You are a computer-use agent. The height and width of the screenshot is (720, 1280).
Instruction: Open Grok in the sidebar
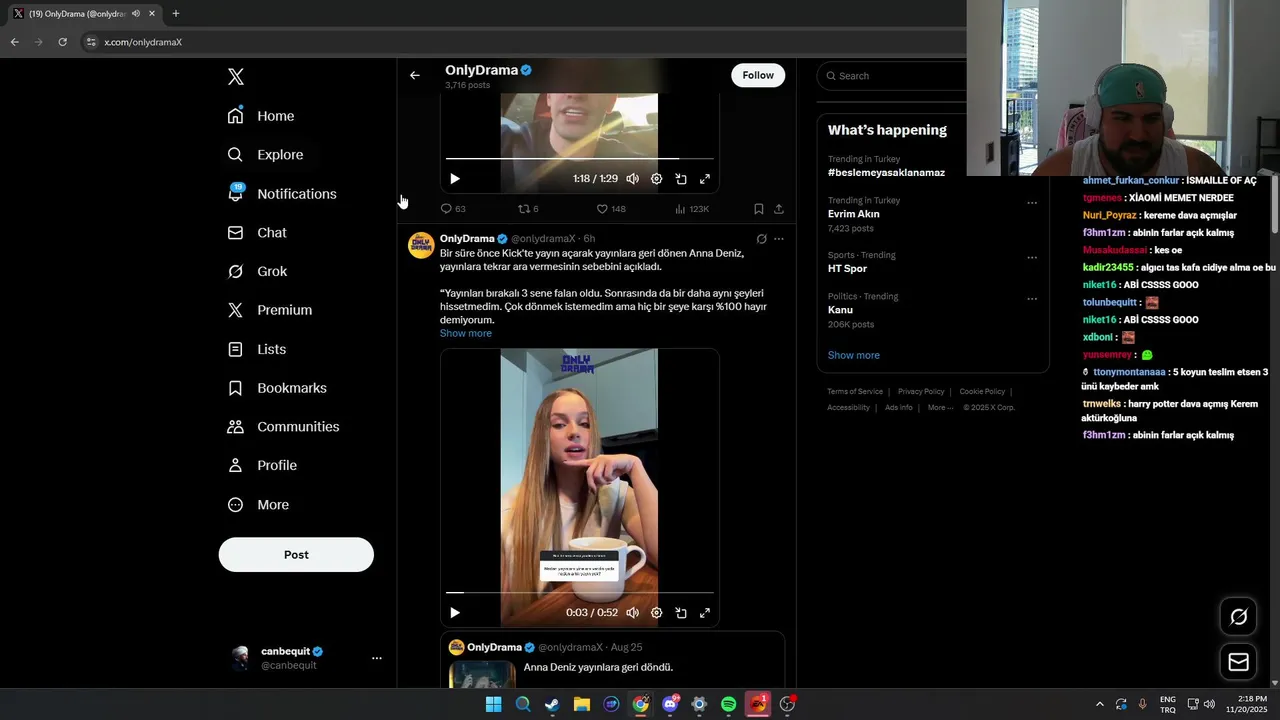257,272
